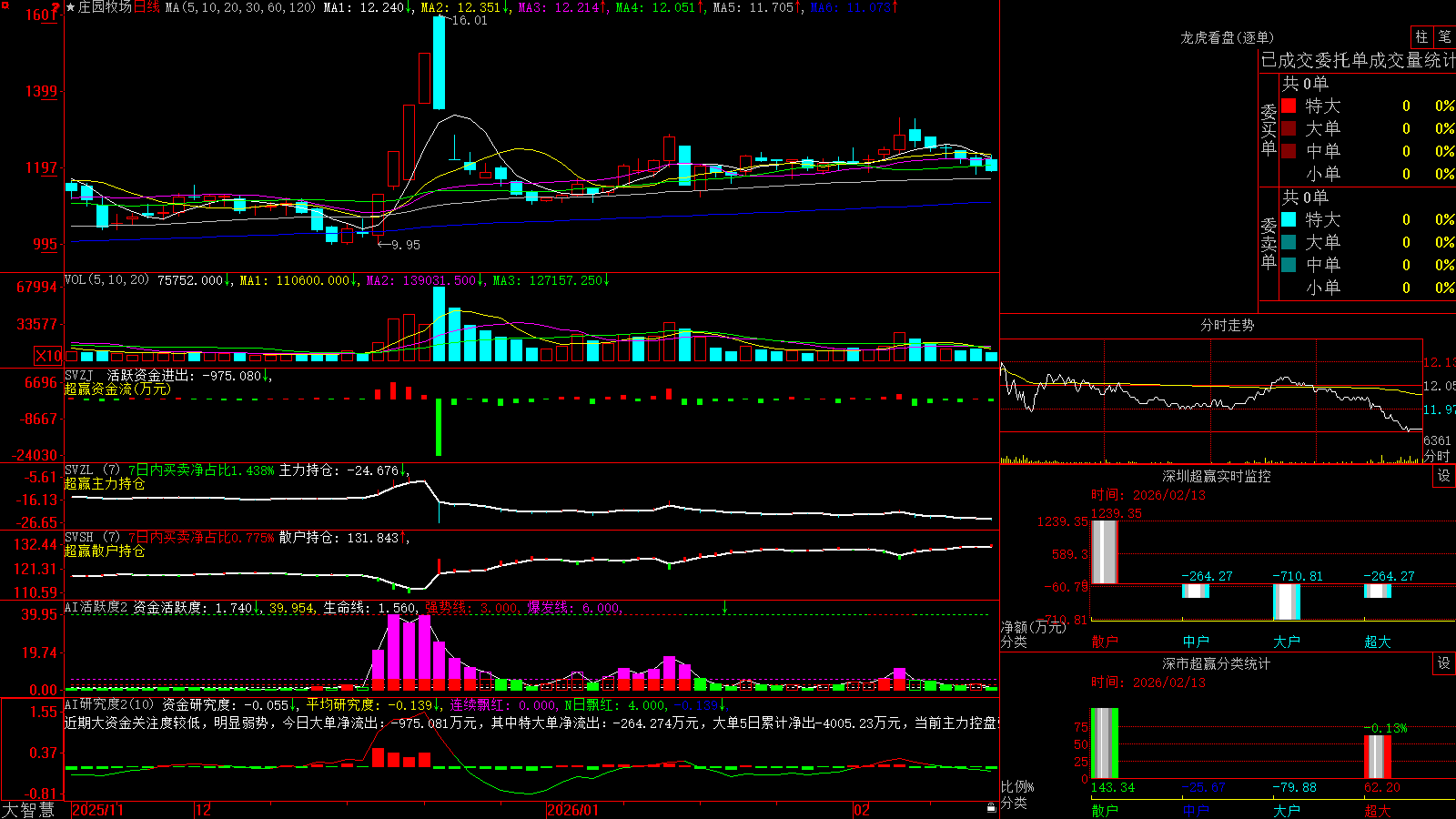Click the 爆发线: 6.000 value
This screenshot has width=1456, height=819.
575,607
